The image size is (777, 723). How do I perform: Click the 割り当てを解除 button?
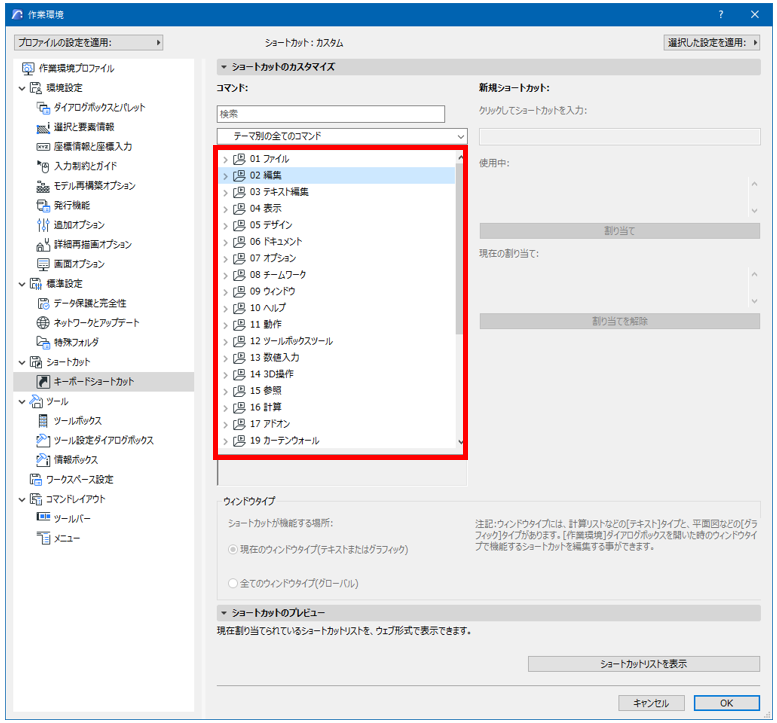click(x=619, y=322)
